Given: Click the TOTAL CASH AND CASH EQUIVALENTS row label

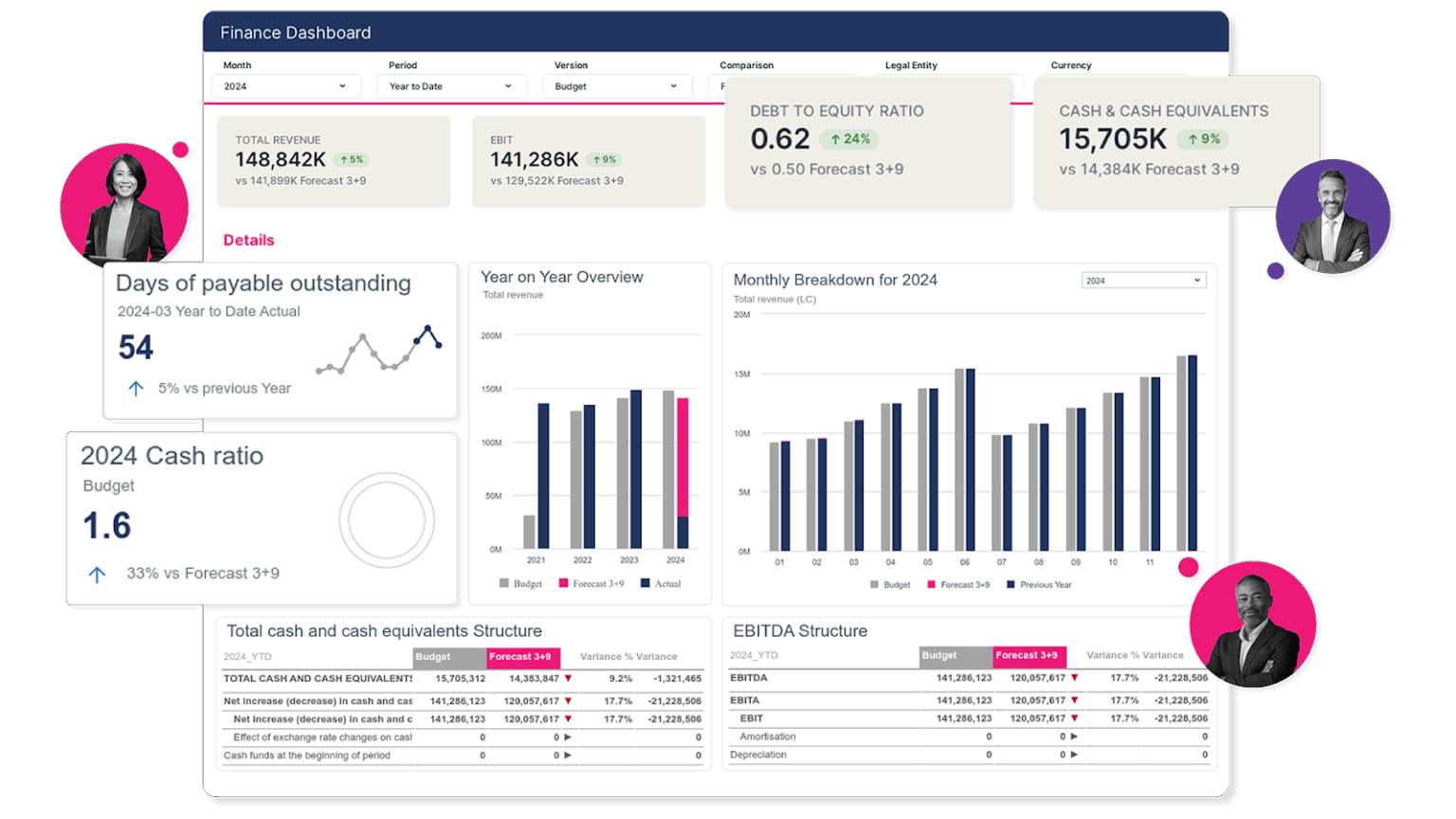Looking at the screenshot, I should point(313,680).
